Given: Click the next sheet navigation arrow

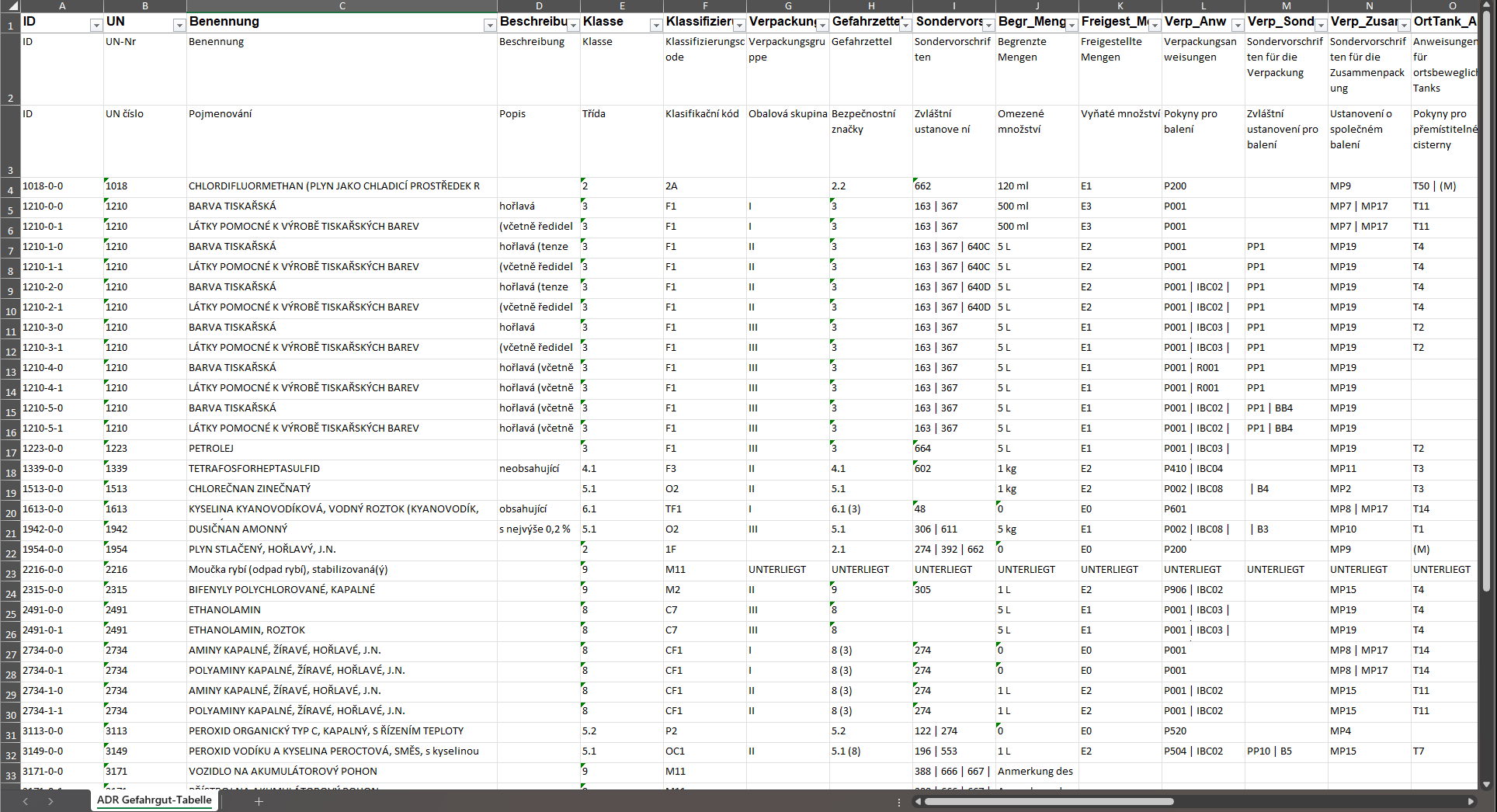Looking at the screenshot, I should (x=50, y=801).
